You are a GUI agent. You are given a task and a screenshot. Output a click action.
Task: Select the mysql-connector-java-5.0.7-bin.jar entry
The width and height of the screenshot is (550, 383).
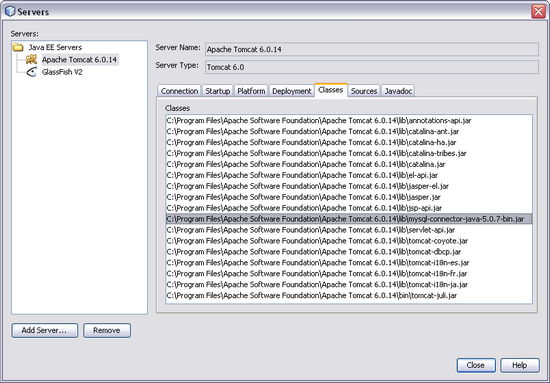(349, 219)
